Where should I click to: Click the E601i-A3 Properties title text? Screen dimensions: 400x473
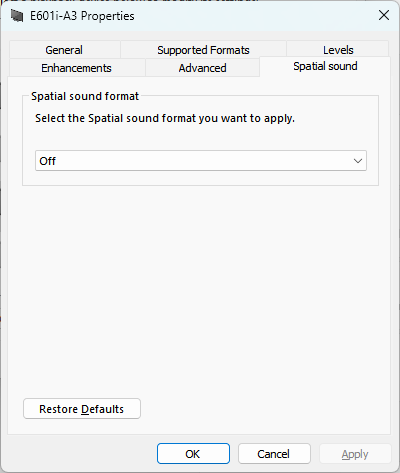tap(82, 16)
